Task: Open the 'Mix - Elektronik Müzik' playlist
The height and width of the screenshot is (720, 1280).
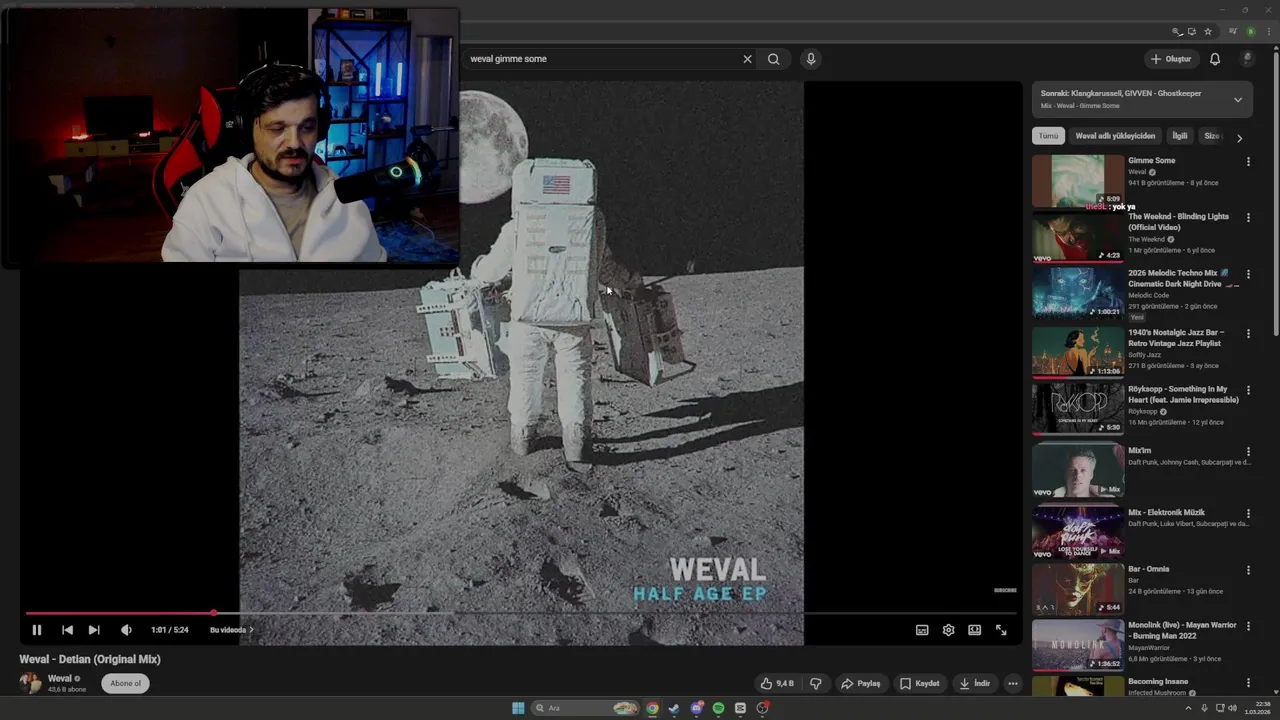Action: coord(1167,513)
